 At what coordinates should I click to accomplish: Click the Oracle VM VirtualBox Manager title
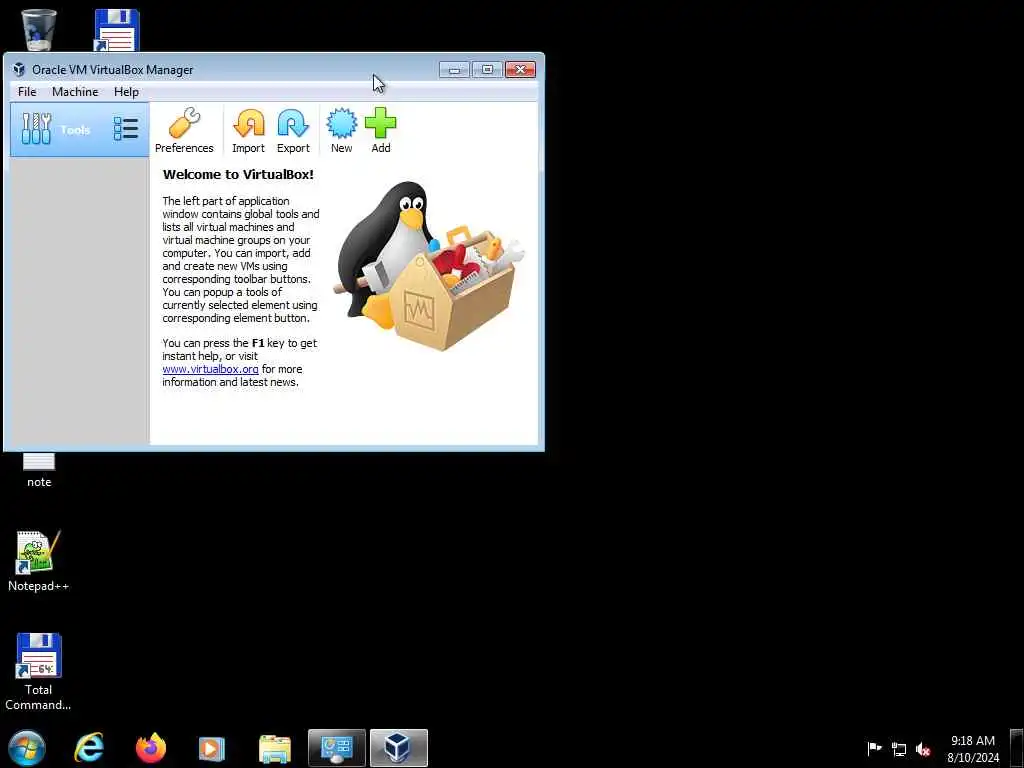click(x=112, y=70)
